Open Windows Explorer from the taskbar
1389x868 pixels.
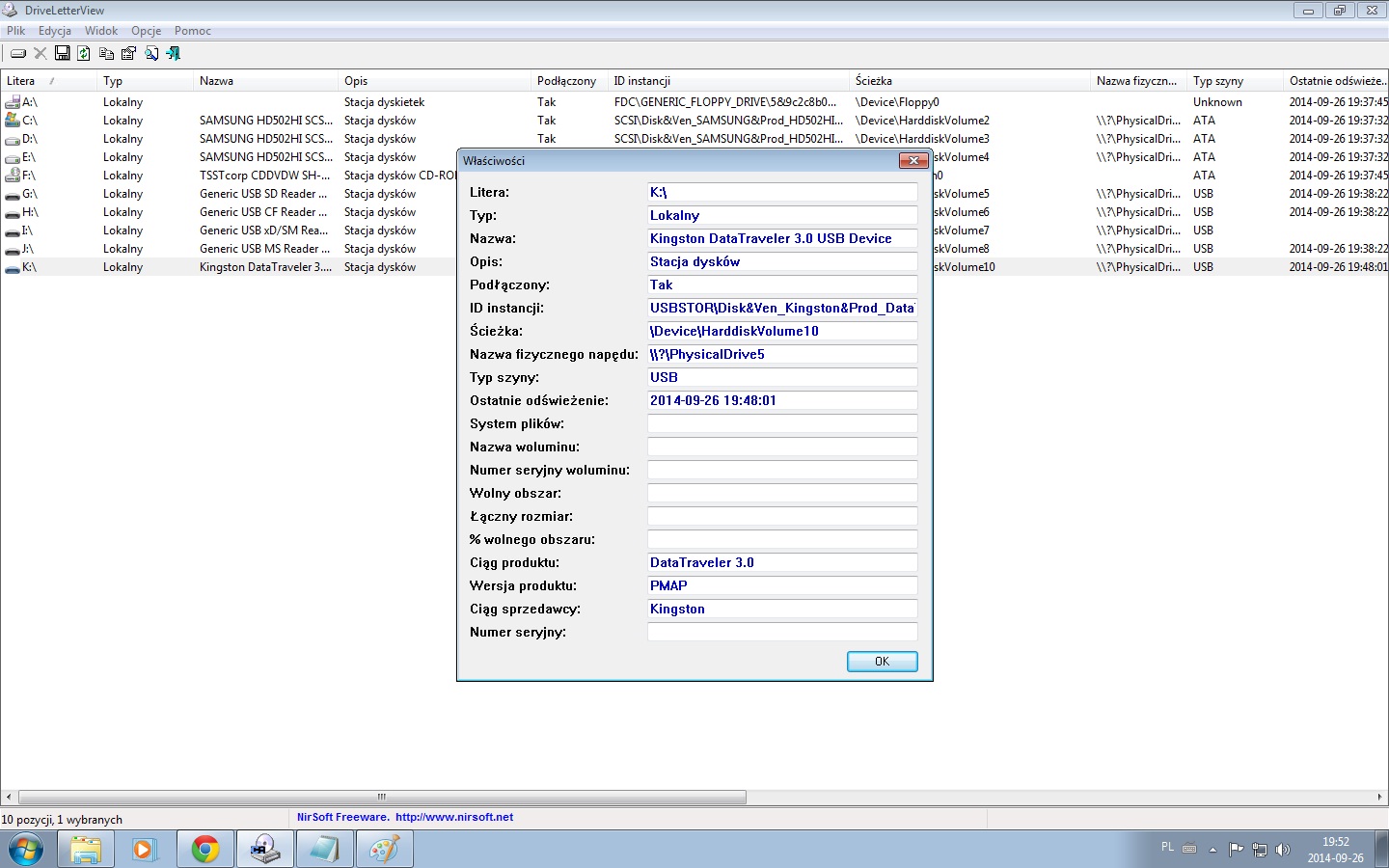pos(86,850)
